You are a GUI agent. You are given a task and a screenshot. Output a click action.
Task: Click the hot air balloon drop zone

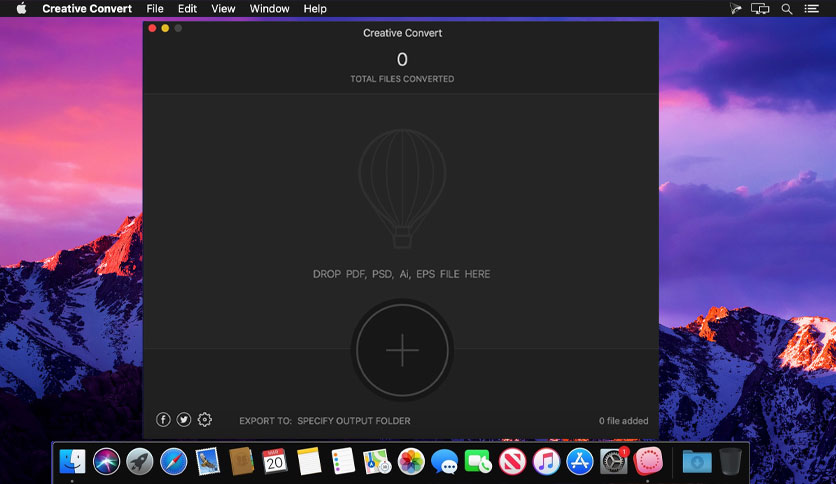[x=402, y=189]
